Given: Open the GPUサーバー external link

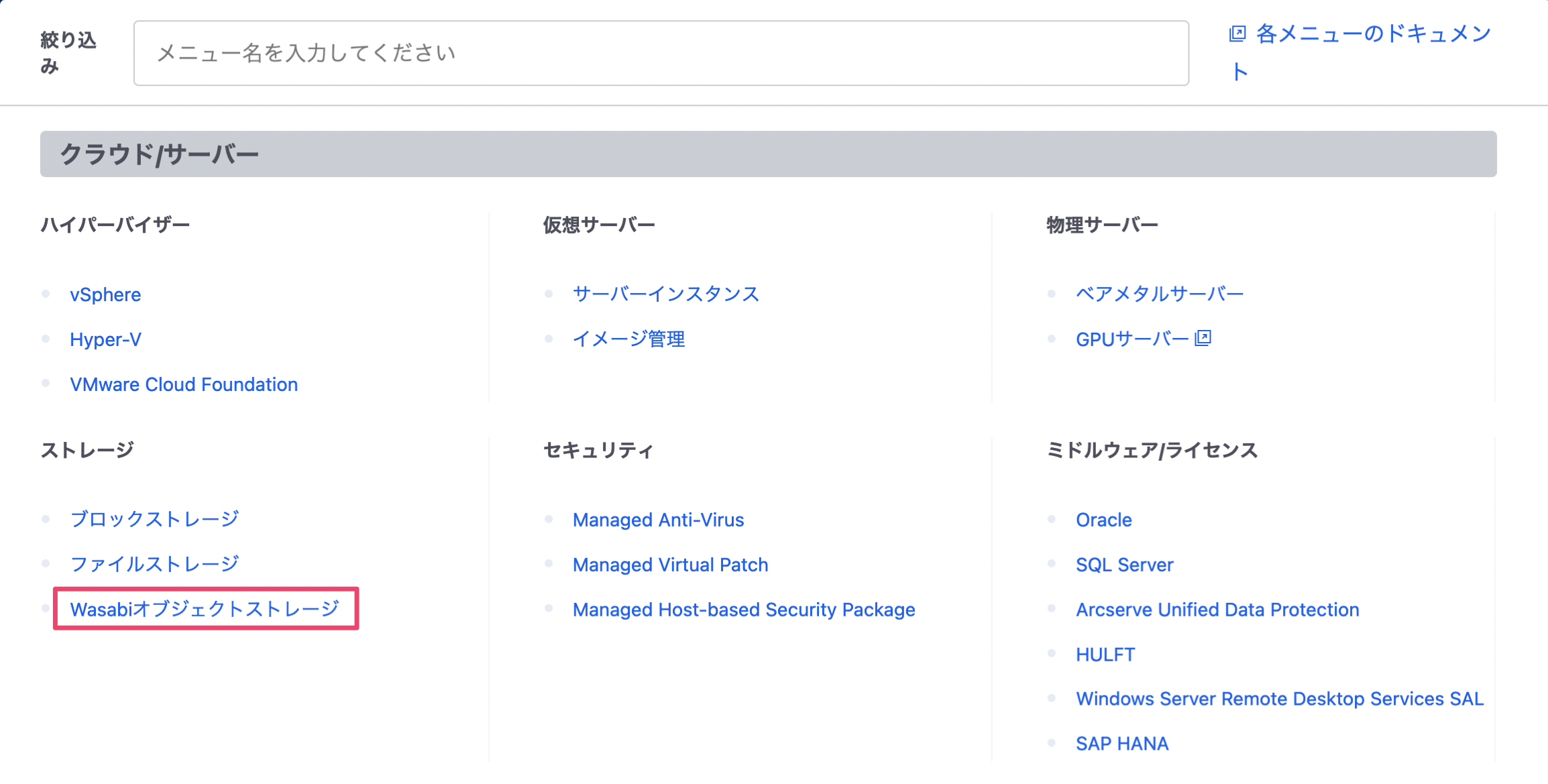Looking at the screenshot, I should pos(1131,339).
